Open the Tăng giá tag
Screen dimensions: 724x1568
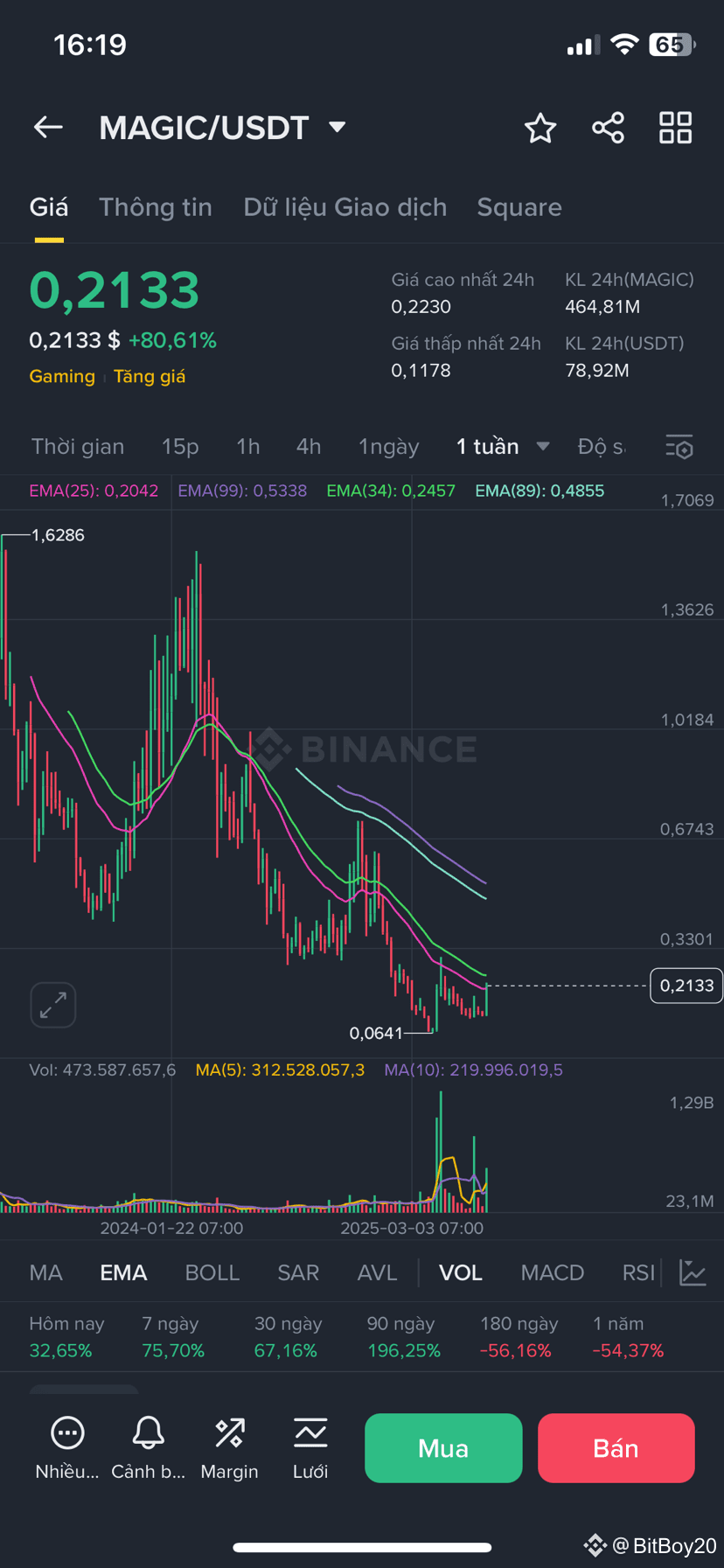click(x=150, y=377)
